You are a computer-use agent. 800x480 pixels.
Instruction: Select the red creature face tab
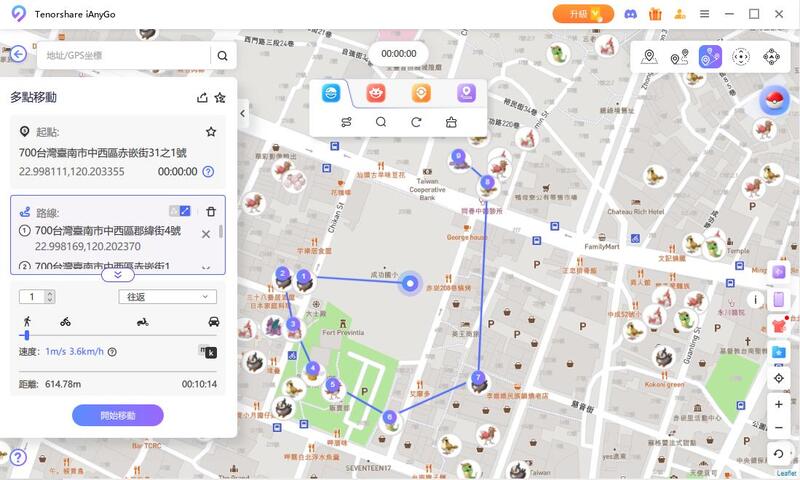click(x=376, y=93)
